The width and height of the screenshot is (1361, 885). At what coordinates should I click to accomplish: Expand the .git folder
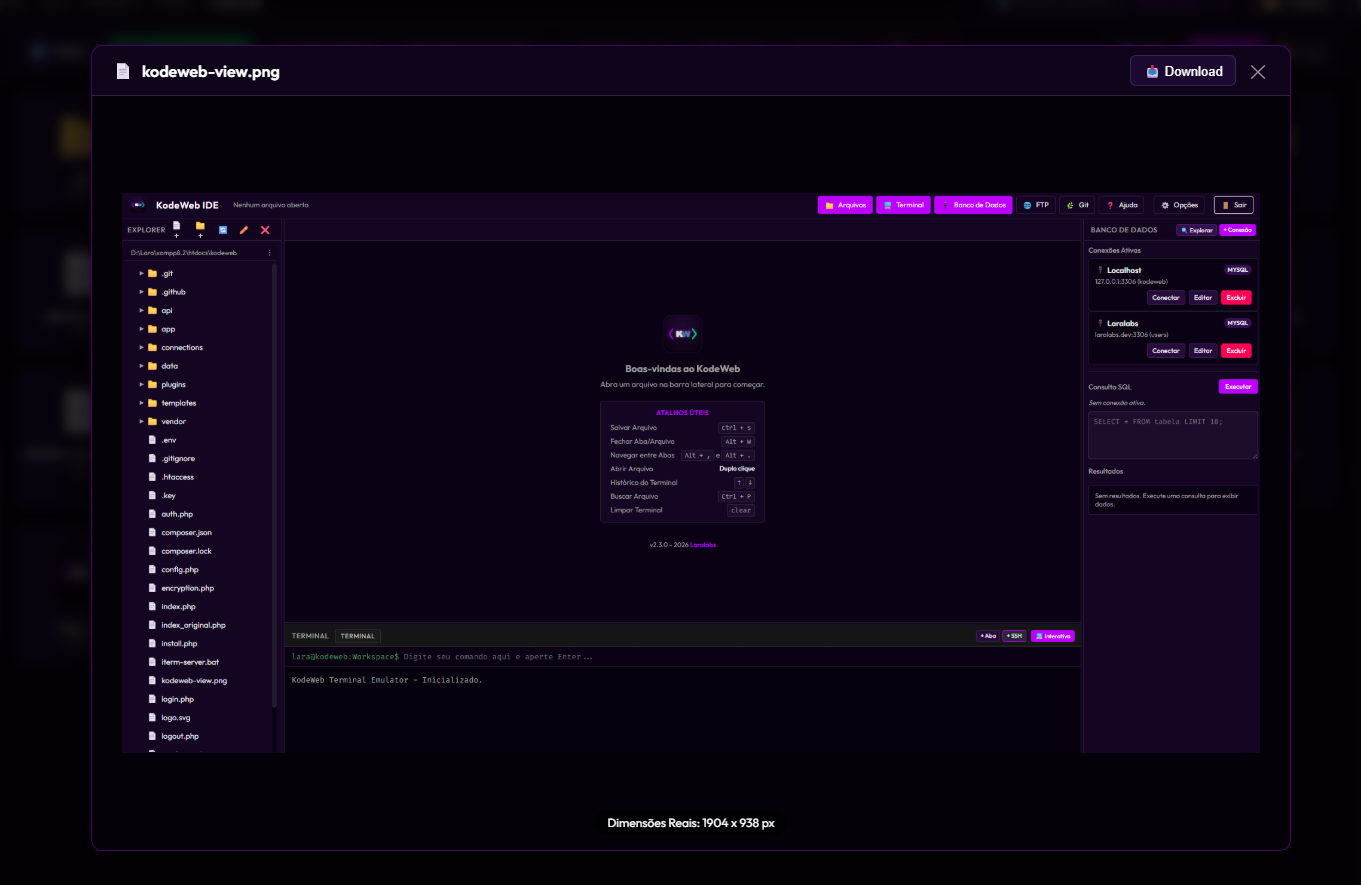[141, 273]
